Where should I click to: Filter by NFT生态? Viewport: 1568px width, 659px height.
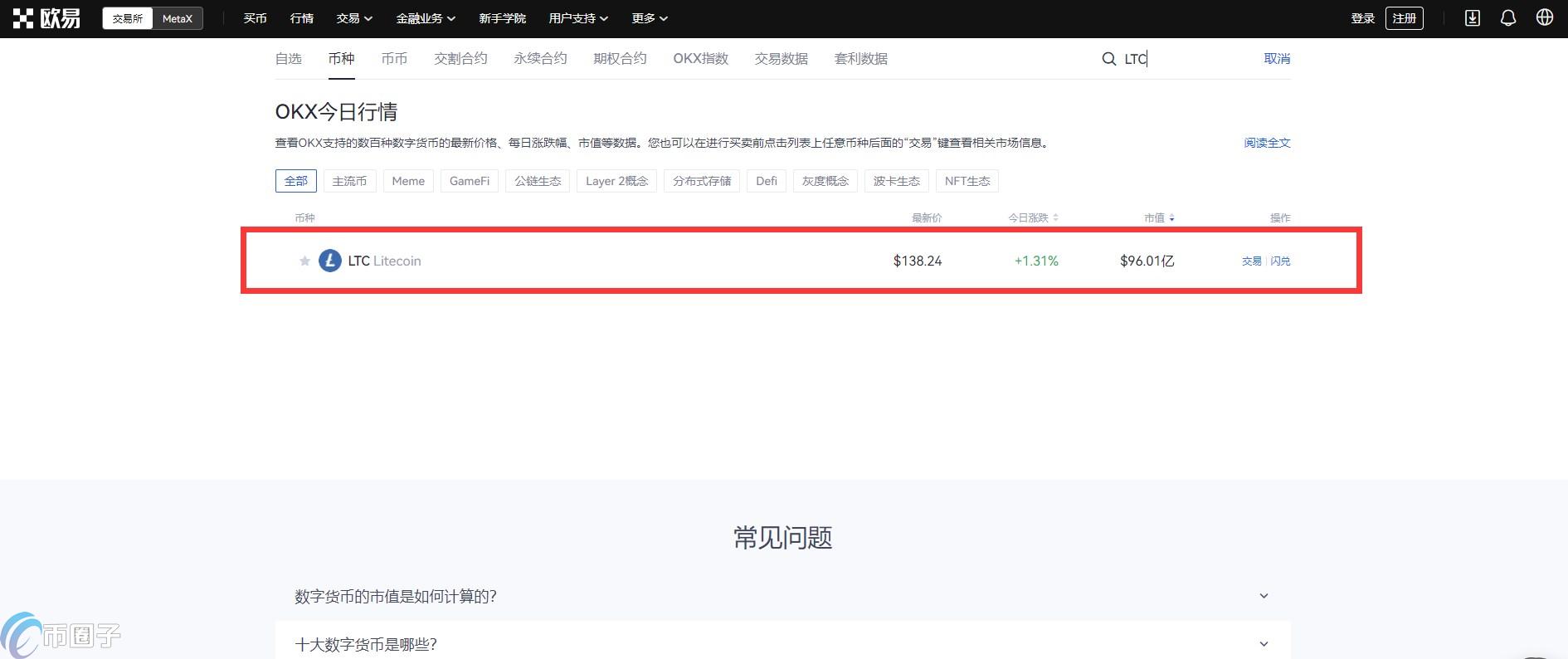[x=967, y=181]
